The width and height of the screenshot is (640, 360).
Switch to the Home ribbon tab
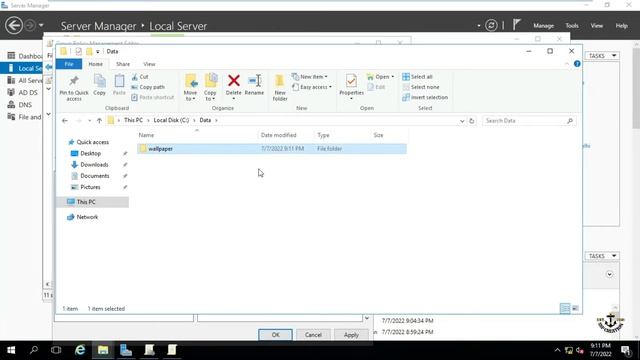coord(96,64)
